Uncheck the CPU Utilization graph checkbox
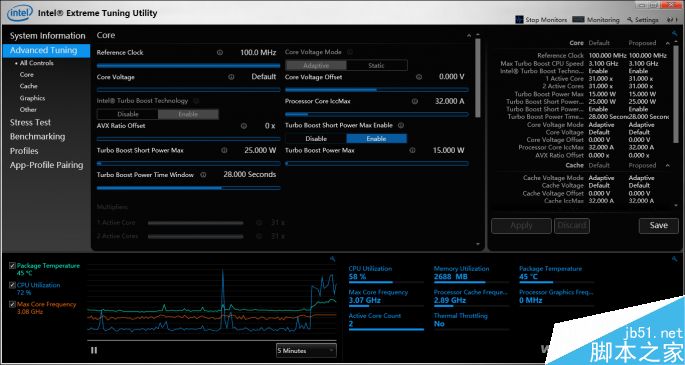 tap(12, 285)
